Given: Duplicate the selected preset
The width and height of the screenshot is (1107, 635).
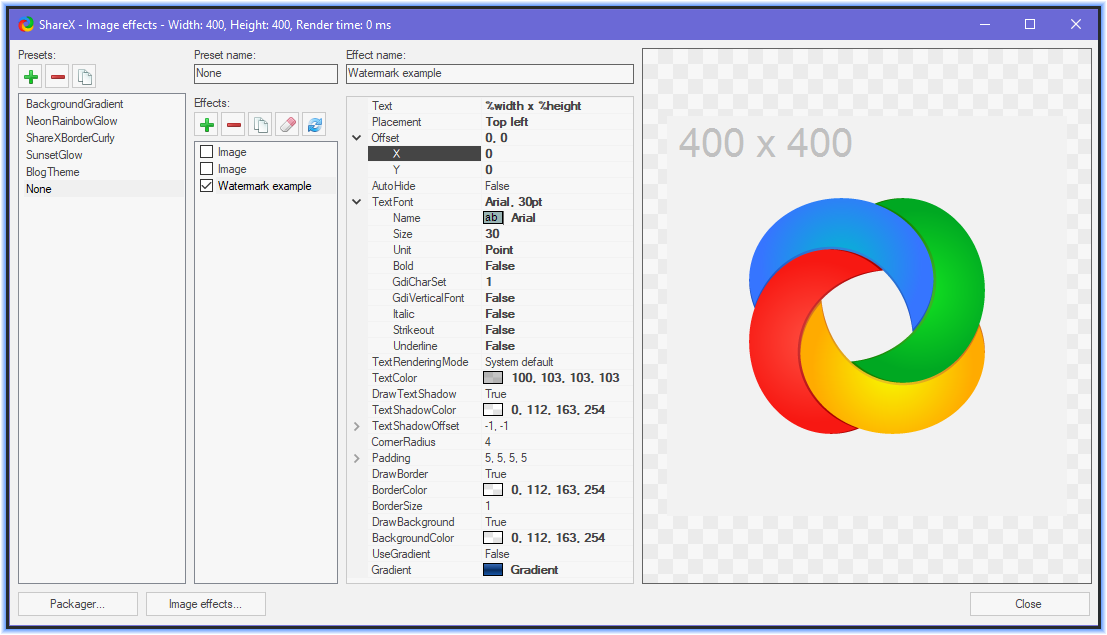Looking at the screenshot, I should coord(84,77).
